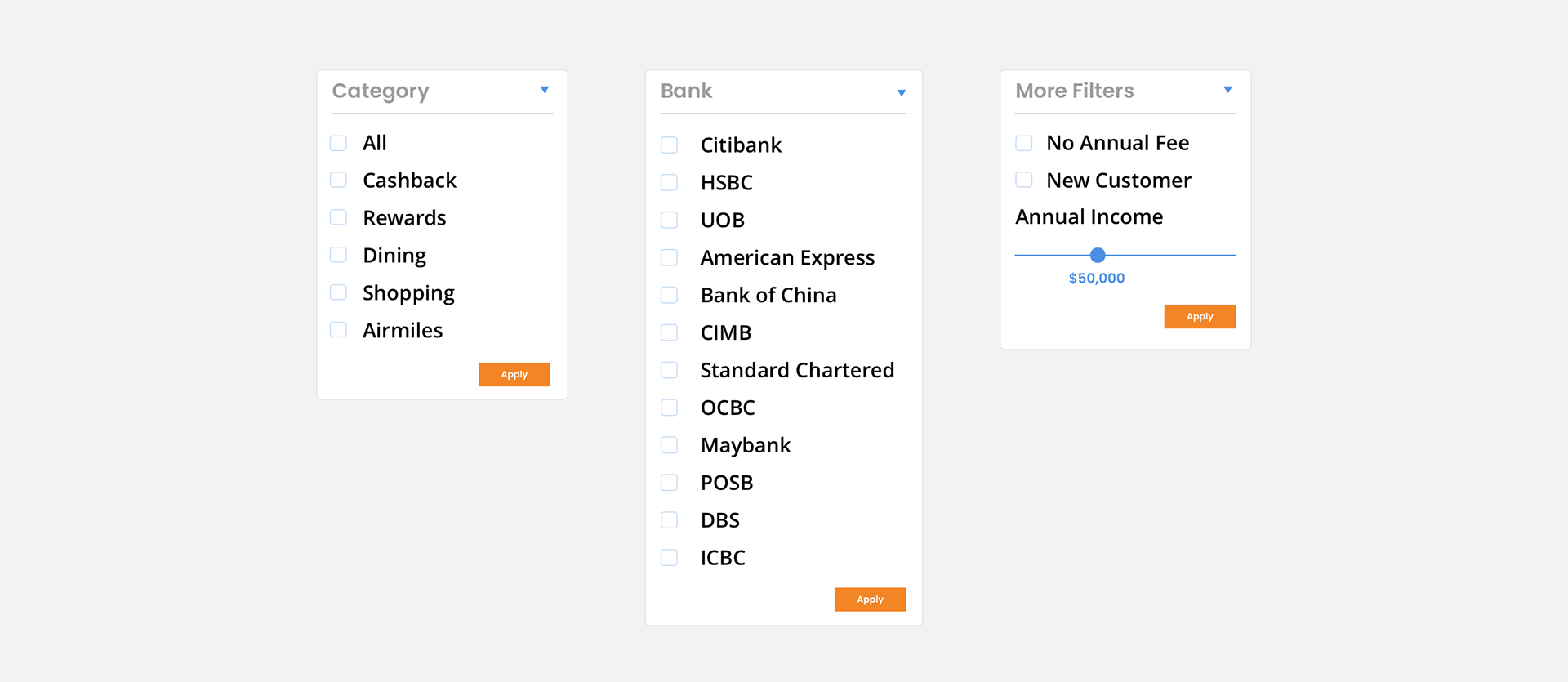1568x682 pixels.
Task: Click the American Express label text
Action: click(x=787, y=258)
